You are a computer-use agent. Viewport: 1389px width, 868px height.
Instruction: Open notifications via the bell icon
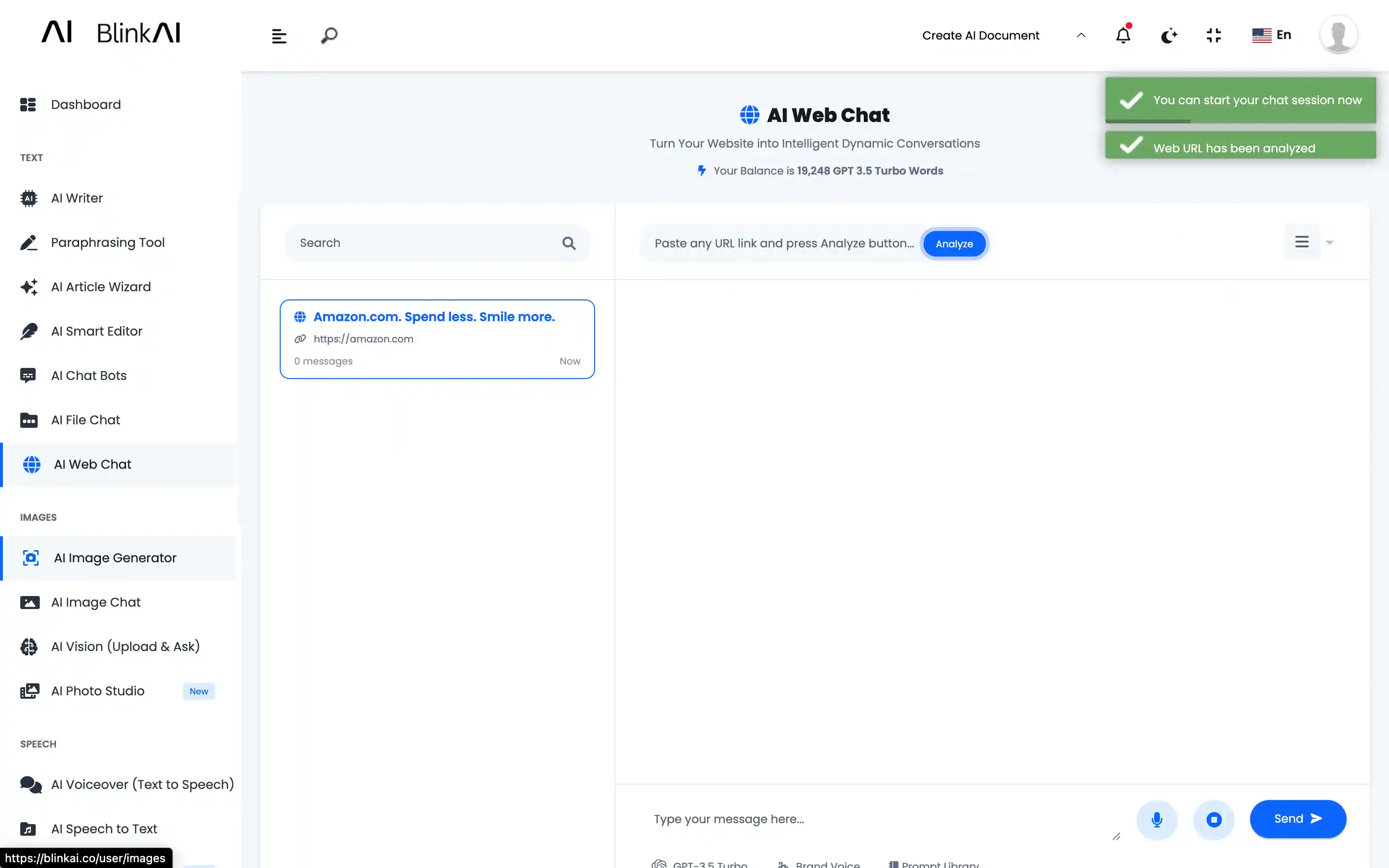(x=1123, y=35)
